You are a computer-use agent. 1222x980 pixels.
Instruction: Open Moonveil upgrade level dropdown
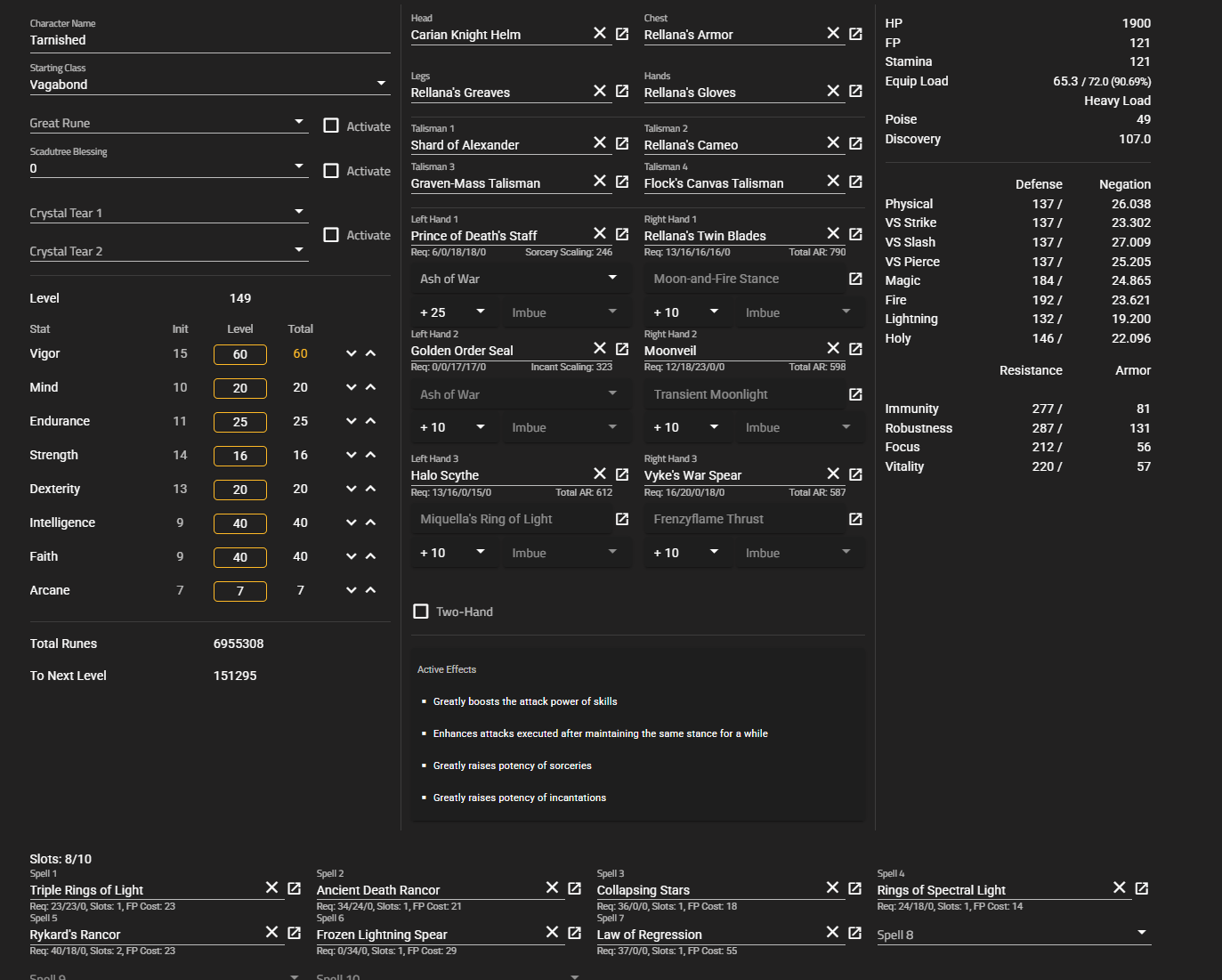coord(687,427)
